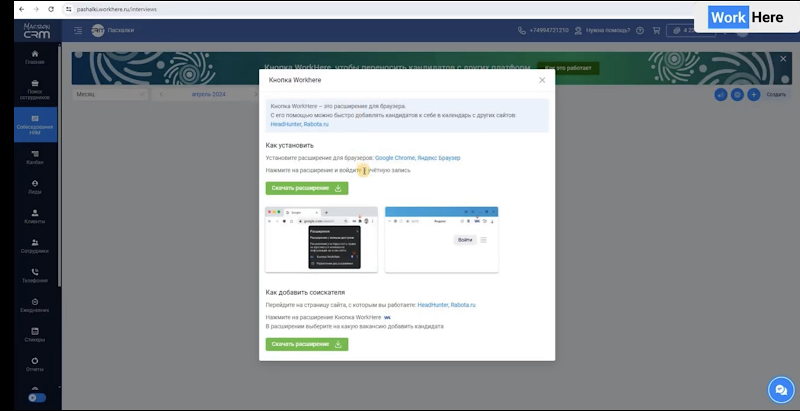Viewport: 800px width, 411px height.
Task: Open the Яндекс Браузер extension link
Action: [439, 158]
